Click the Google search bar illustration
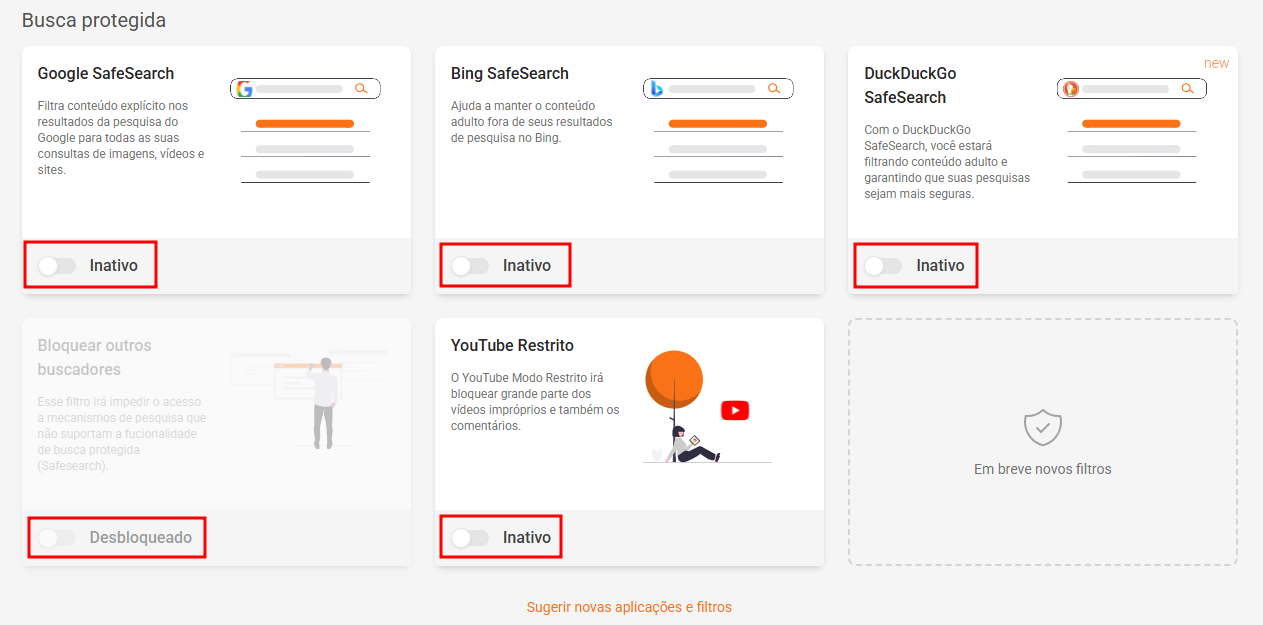This screenshot has width=1263, height=625. [306, 89]
